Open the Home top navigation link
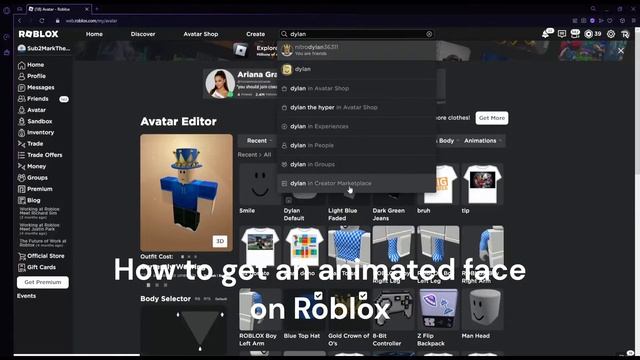Screen dimensions: 640x360 click(x=94, y=34)
